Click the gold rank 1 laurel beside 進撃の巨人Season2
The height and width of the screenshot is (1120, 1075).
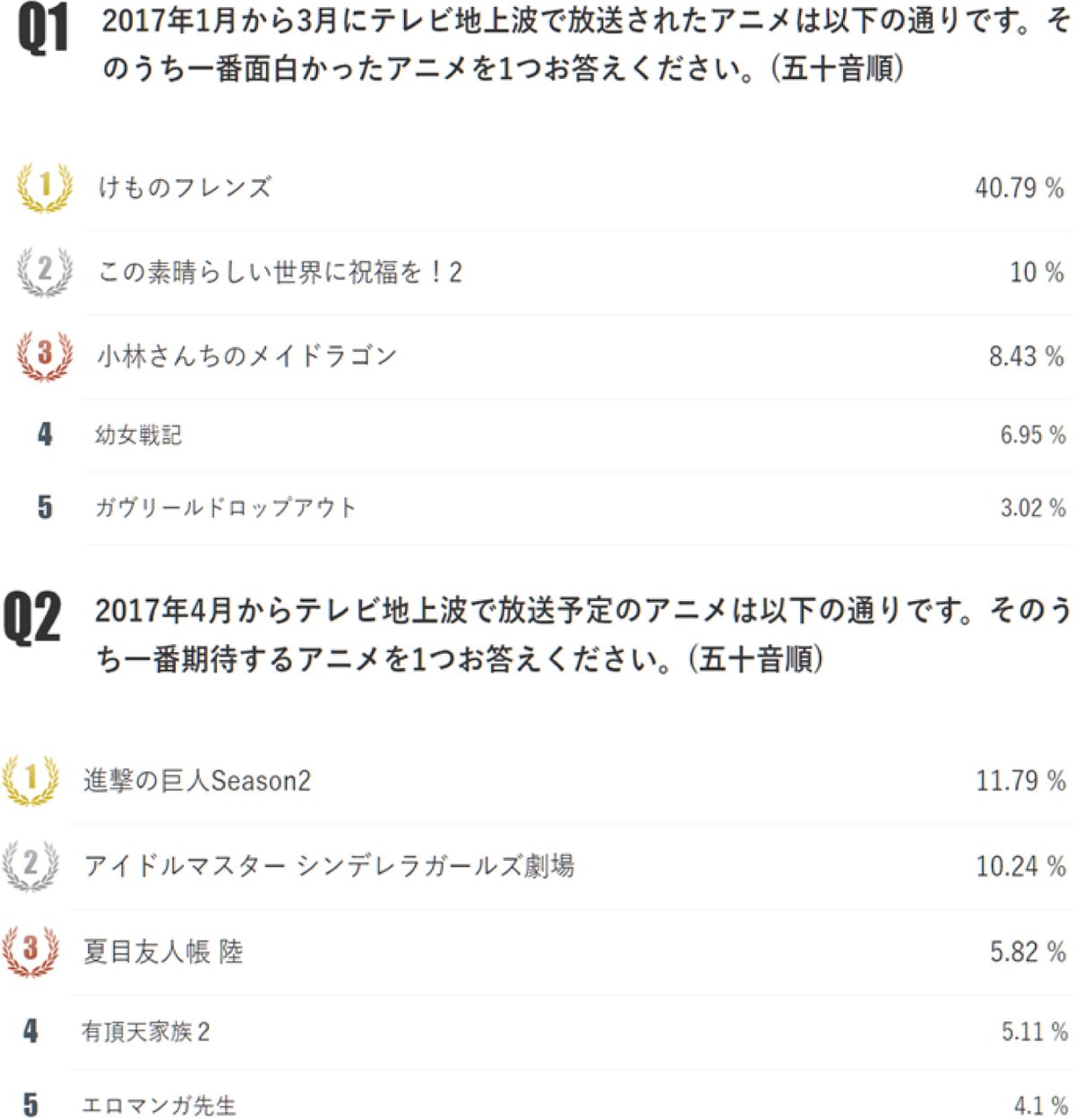tap(30, 780)
